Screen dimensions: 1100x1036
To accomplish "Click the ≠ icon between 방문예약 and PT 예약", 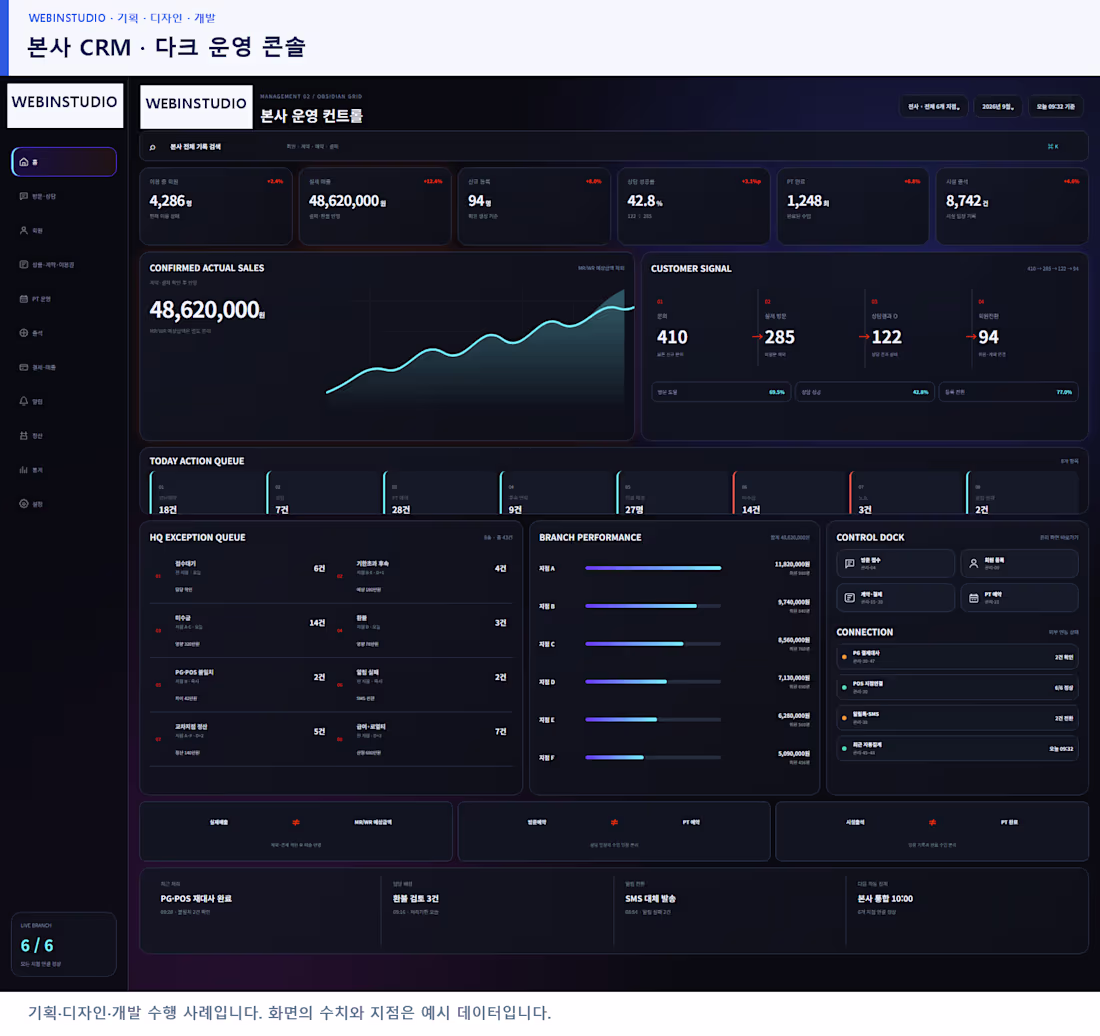I will pyautogui.click(x=614, y=822).
